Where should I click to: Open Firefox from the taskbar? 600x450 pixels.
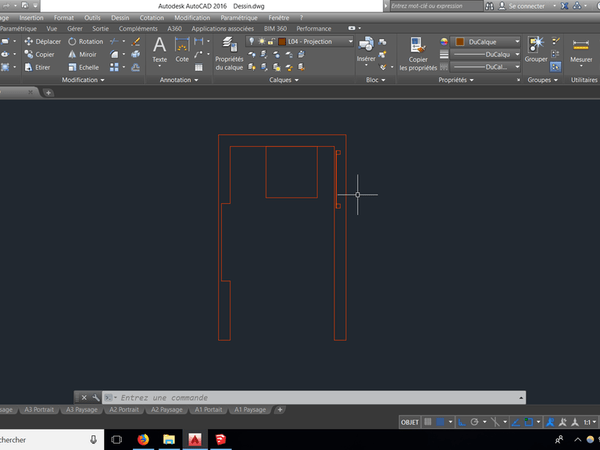142,439
